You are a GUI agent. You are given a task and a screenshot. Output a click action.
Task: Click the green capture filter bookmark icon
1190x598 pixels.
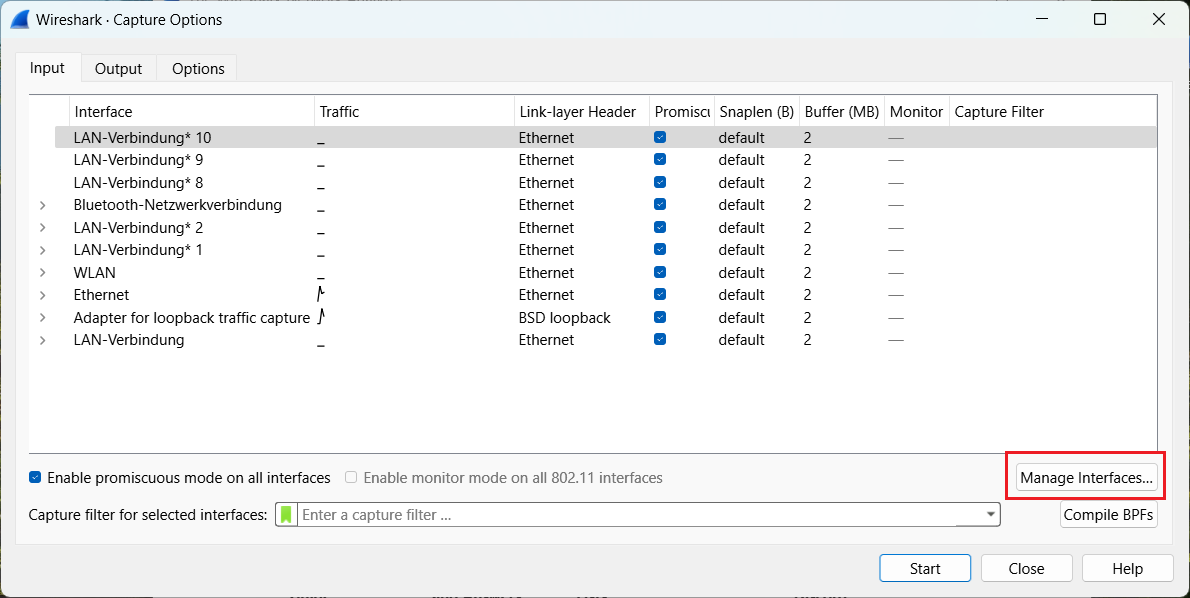click(x=287, y=515)
